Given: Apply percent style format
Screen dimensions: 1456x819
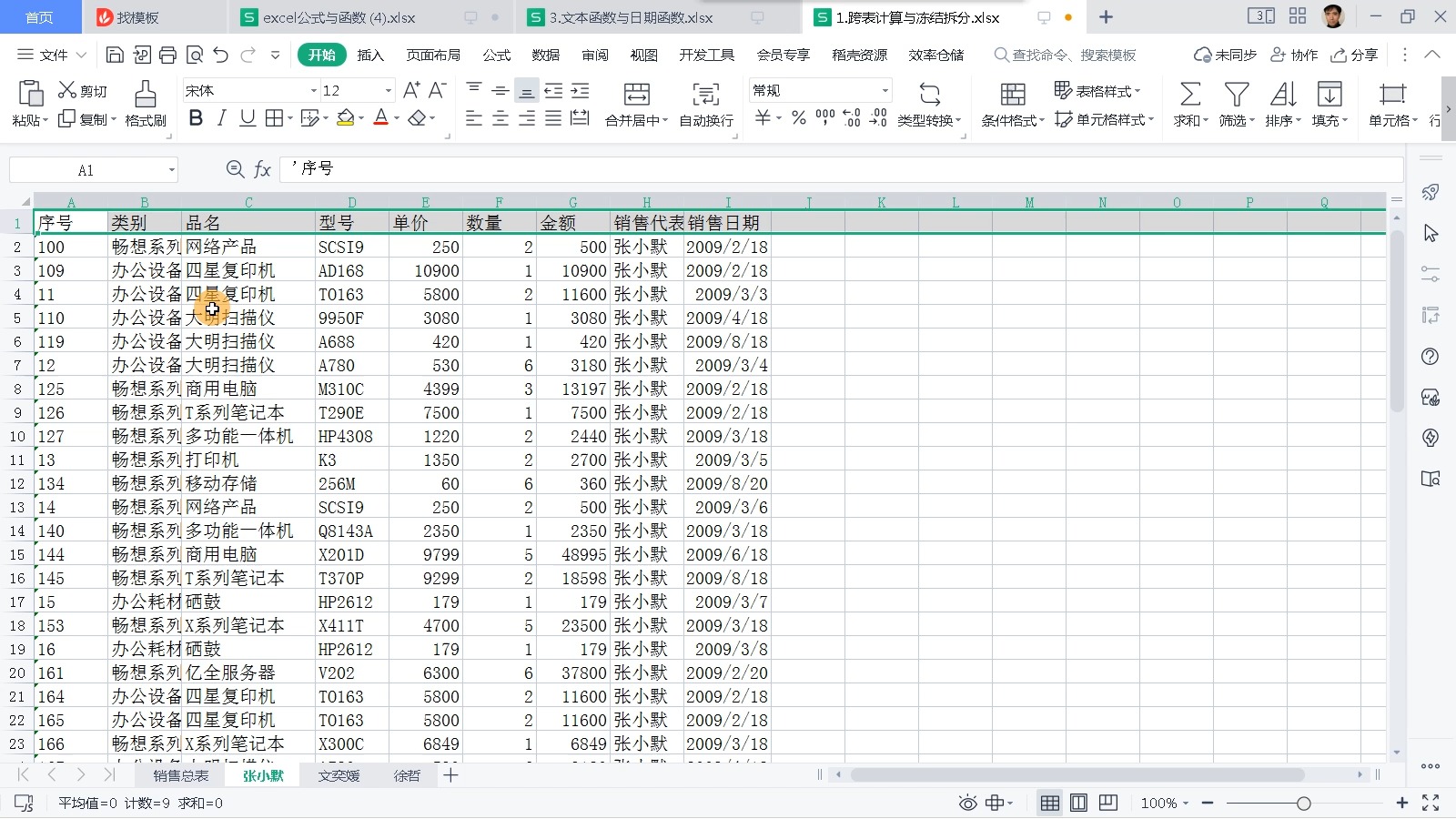Looking at the screenshot, I should click(799, 118).
